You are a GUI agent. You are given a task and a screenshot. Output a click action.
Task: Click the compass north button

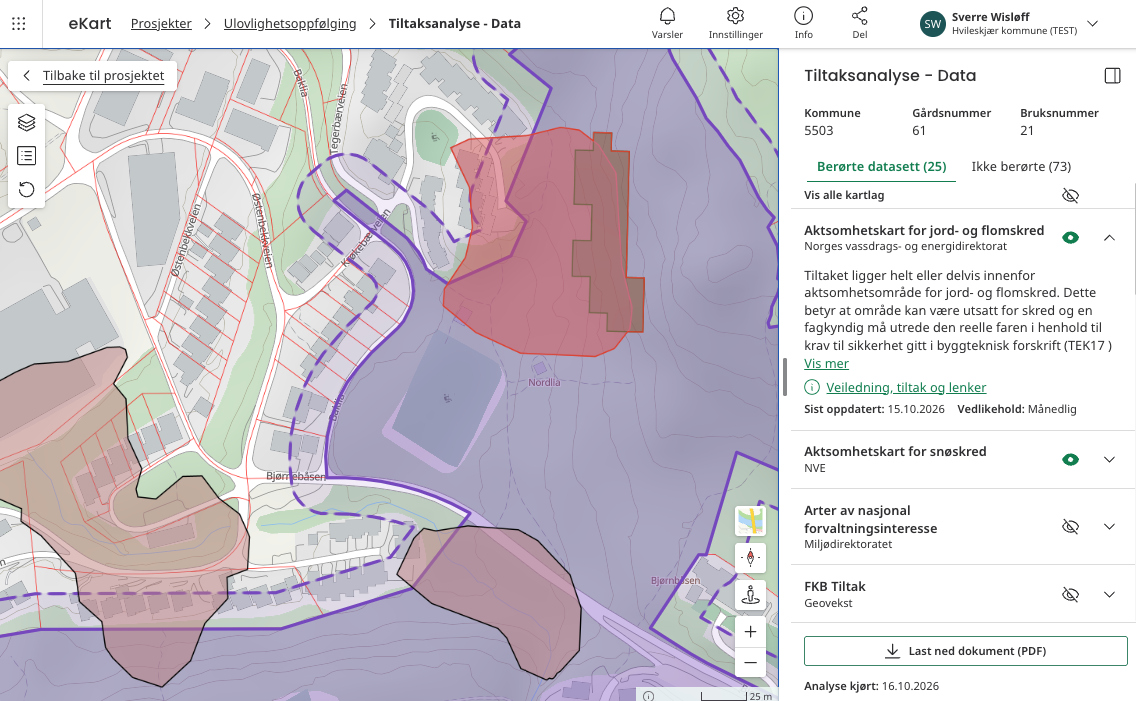(x=751, y=558)
